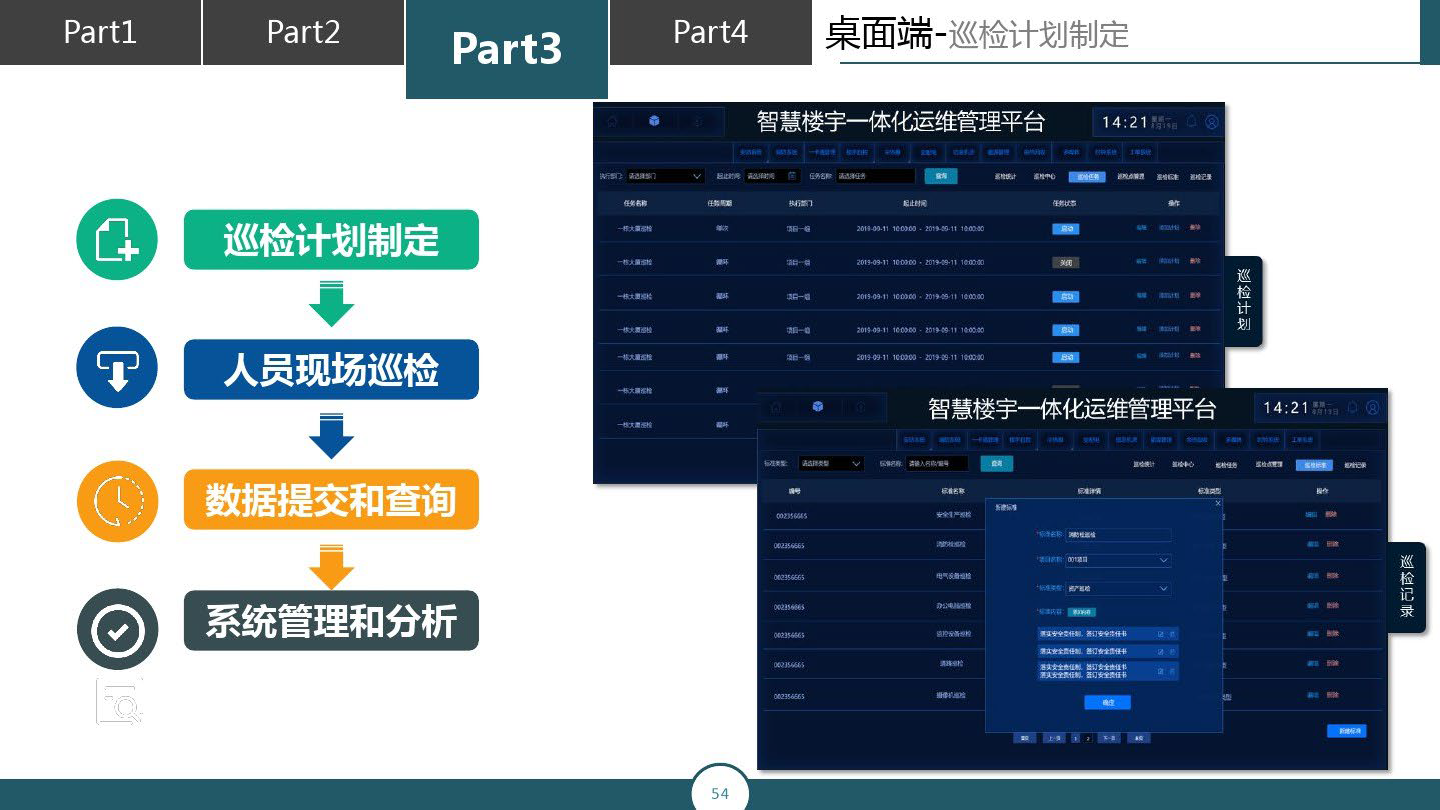Click the user avatar in the 巡检计划 window
Image resolution: width=1440 pixels, height=810 pixels.
1212,121
